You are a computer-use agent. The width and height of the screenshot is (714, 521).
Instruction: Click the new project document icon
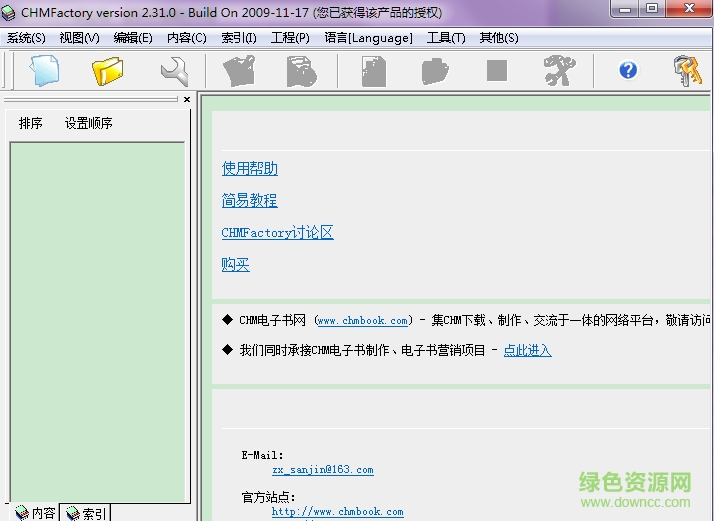click(x=44, y=71)
